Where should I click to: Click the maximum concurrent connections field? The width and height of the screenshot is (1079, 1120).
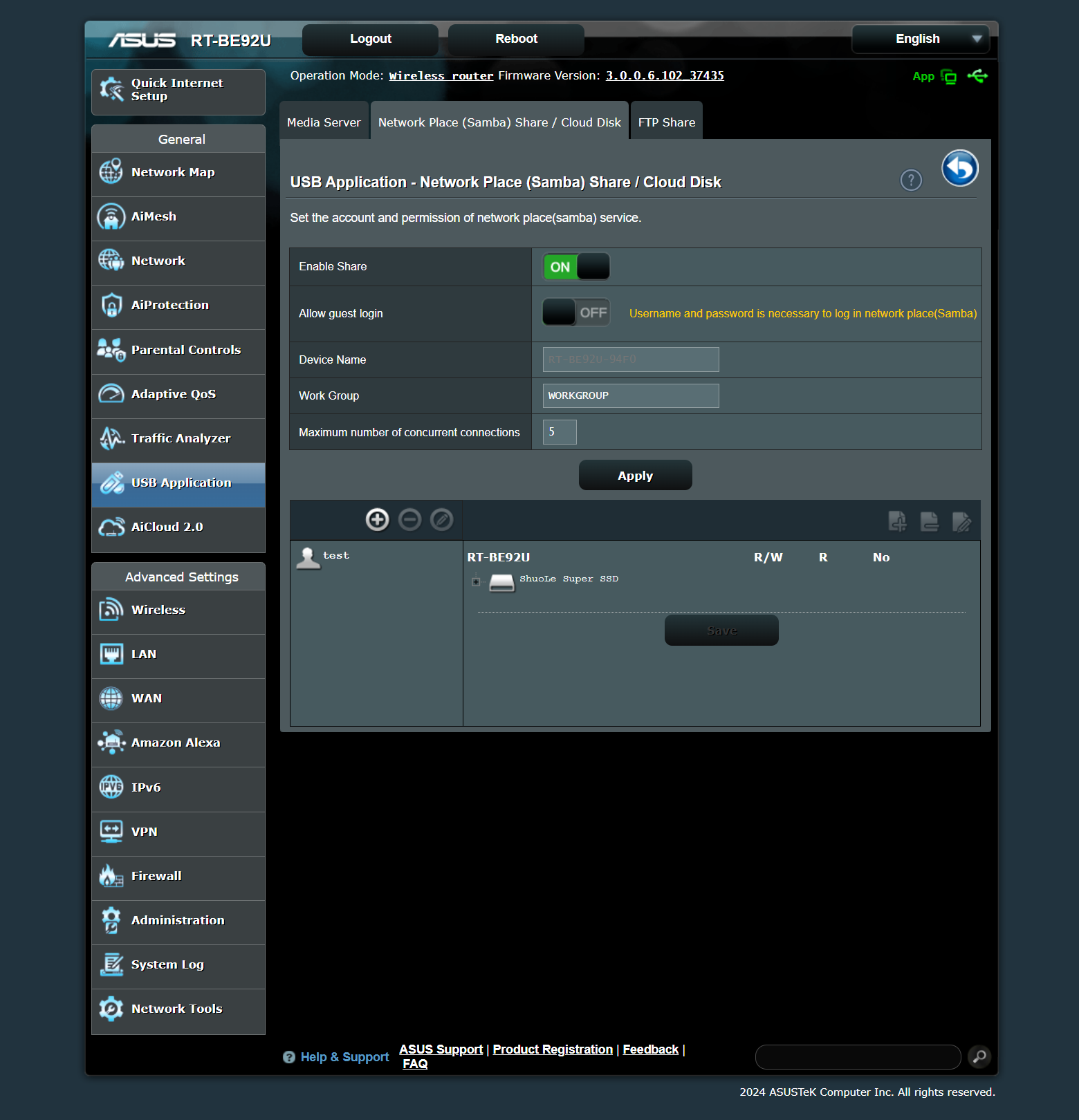560,431
